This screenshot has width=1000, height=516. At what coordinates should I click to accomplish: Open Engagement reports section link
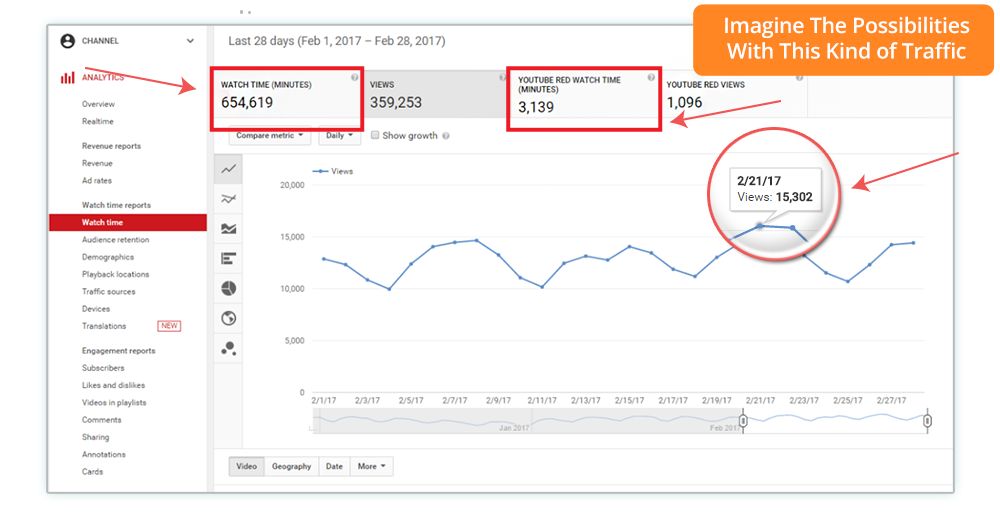click(119, 351)
